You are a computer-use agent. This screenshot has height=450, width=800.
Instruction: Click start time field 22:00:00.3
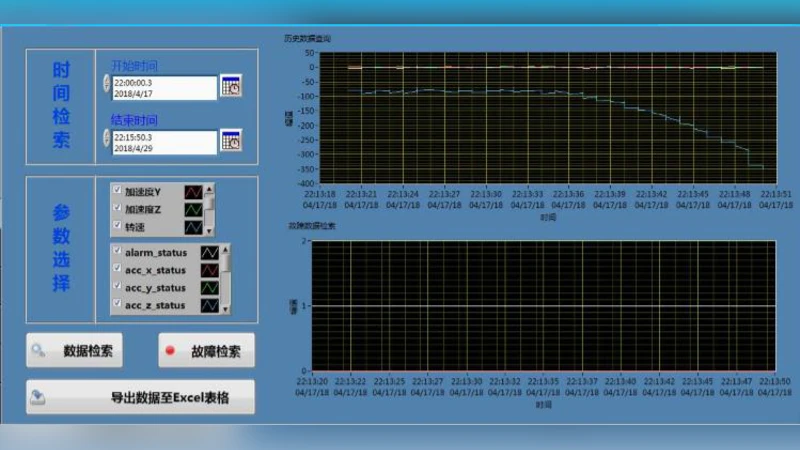[164, 88]
